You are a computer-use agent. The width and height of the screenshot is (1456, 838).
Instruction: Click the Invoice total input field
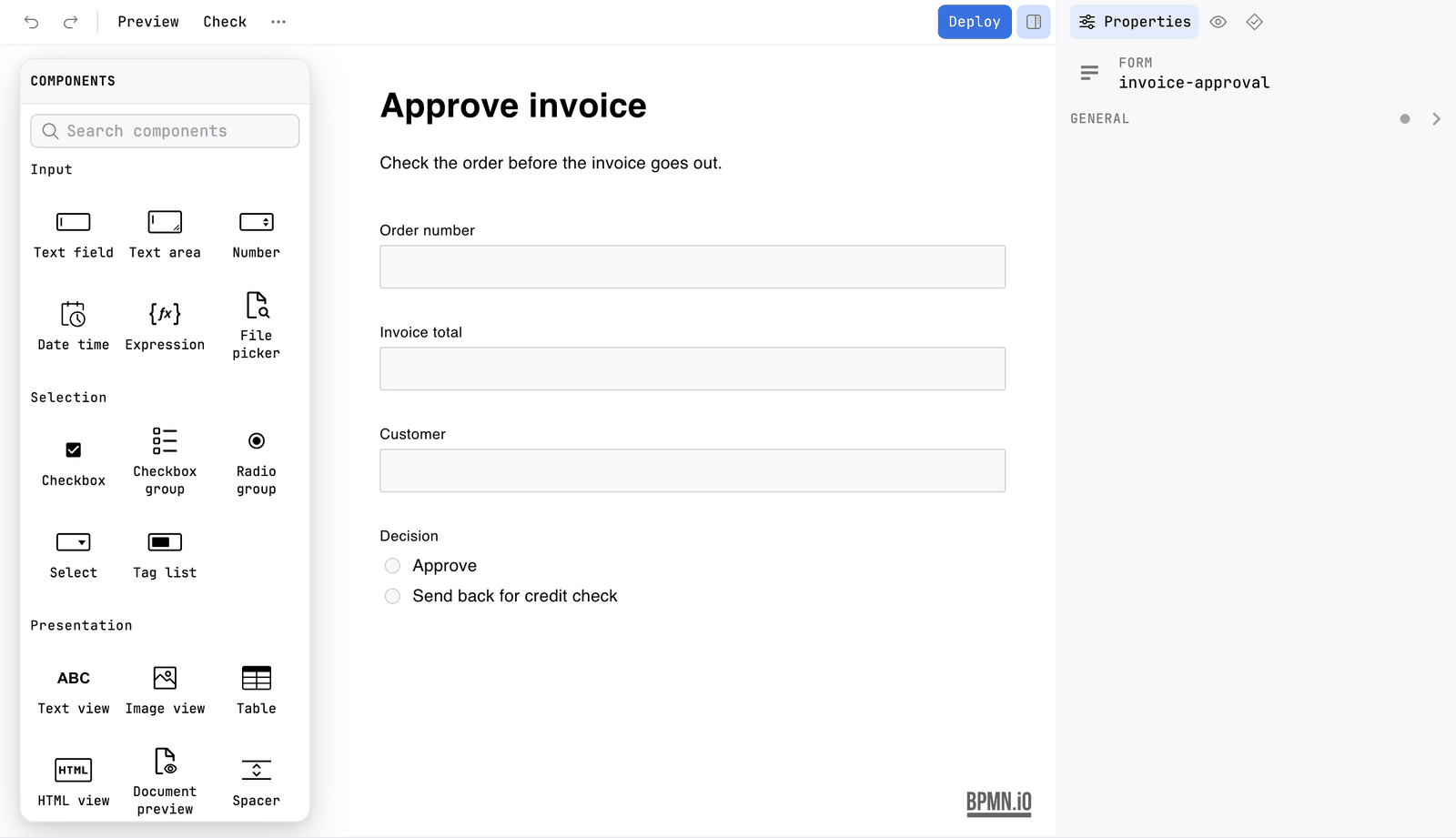693,369
